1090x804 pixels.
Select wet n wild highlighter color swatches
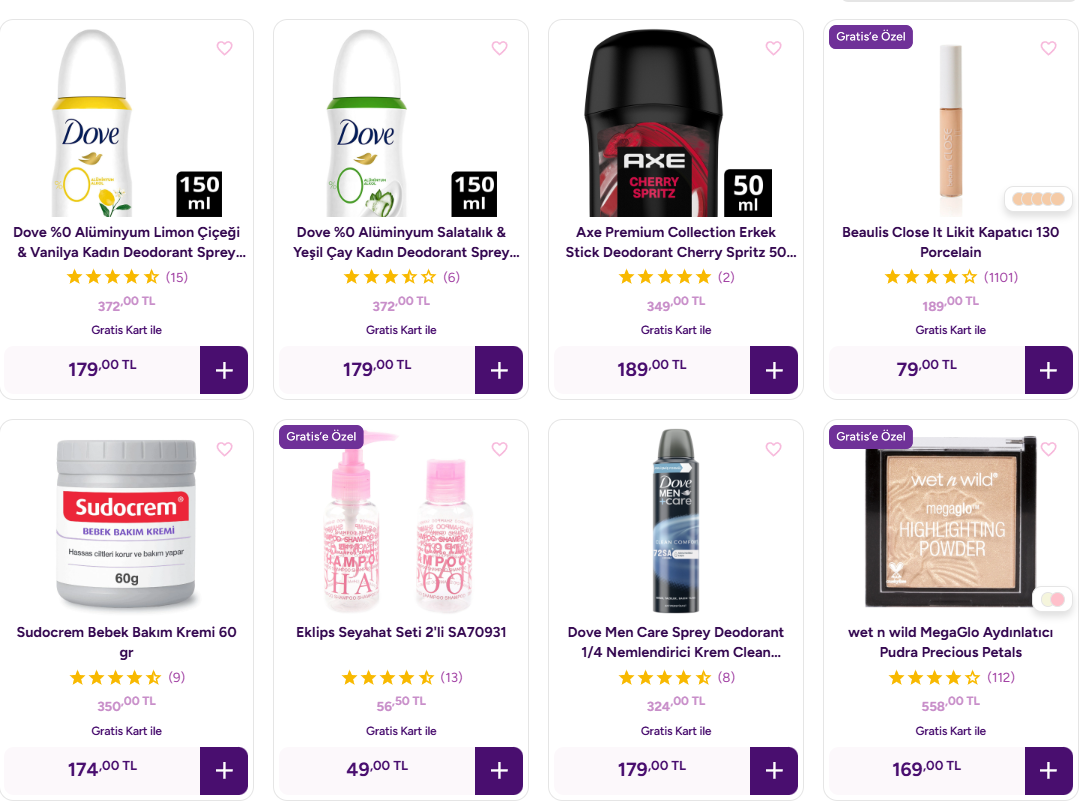pos(1053,600)
